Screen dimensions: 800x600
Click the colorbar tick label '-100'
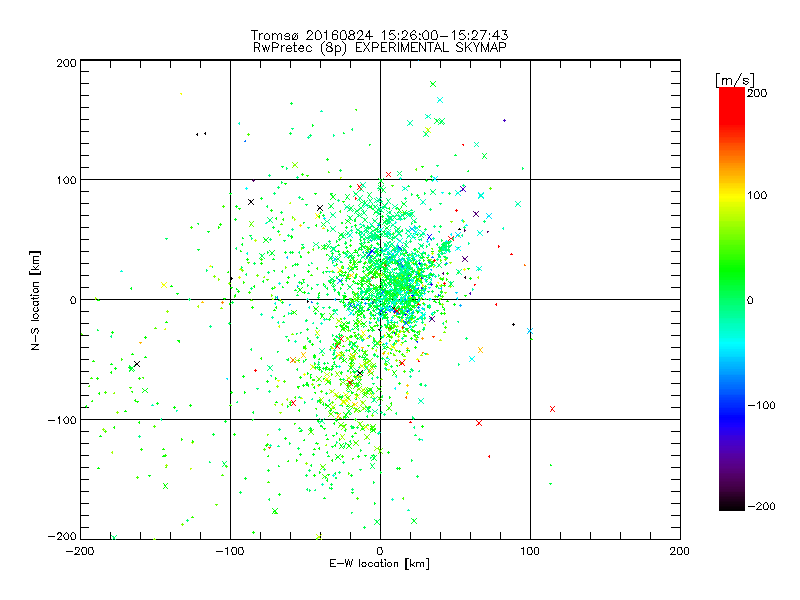point(761,406)
